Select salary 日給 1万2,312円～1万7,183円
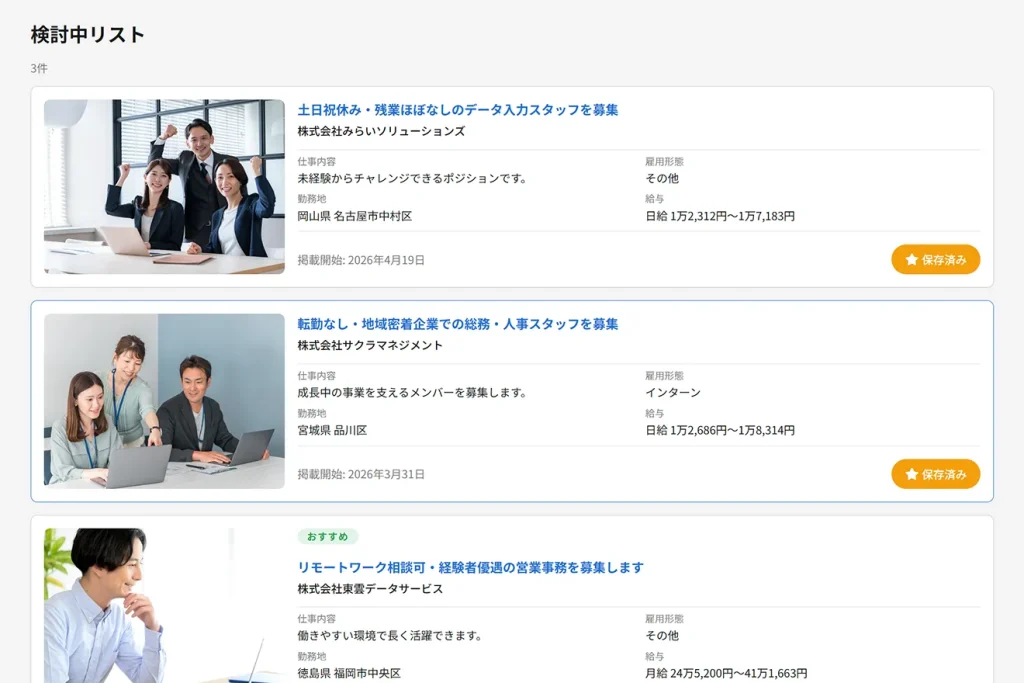 point(720,216)
